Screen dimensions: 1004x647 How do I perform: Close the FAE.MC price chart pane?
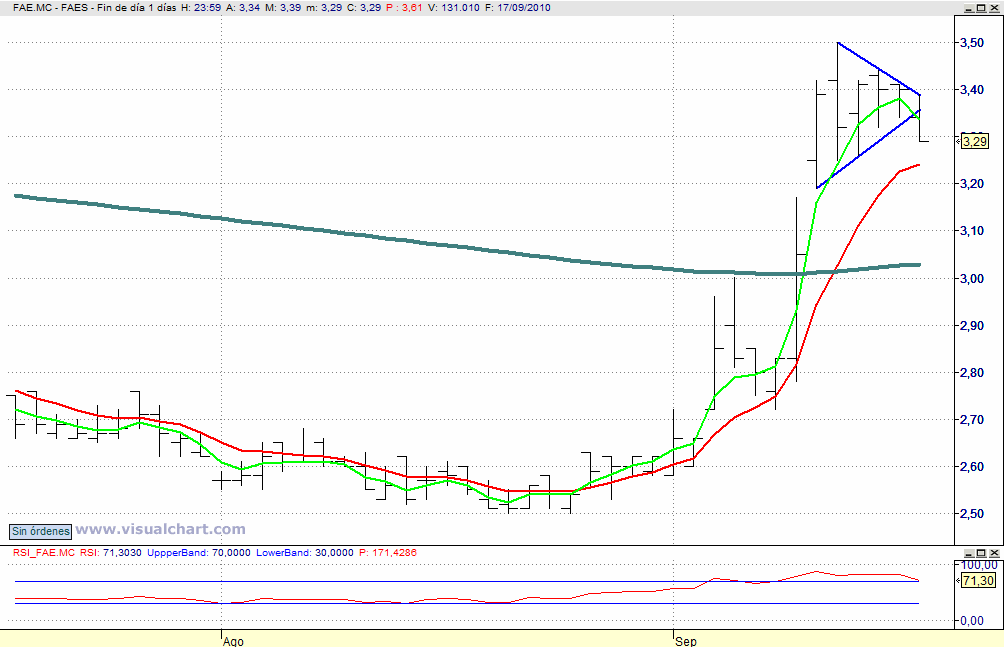click(994, 8)
